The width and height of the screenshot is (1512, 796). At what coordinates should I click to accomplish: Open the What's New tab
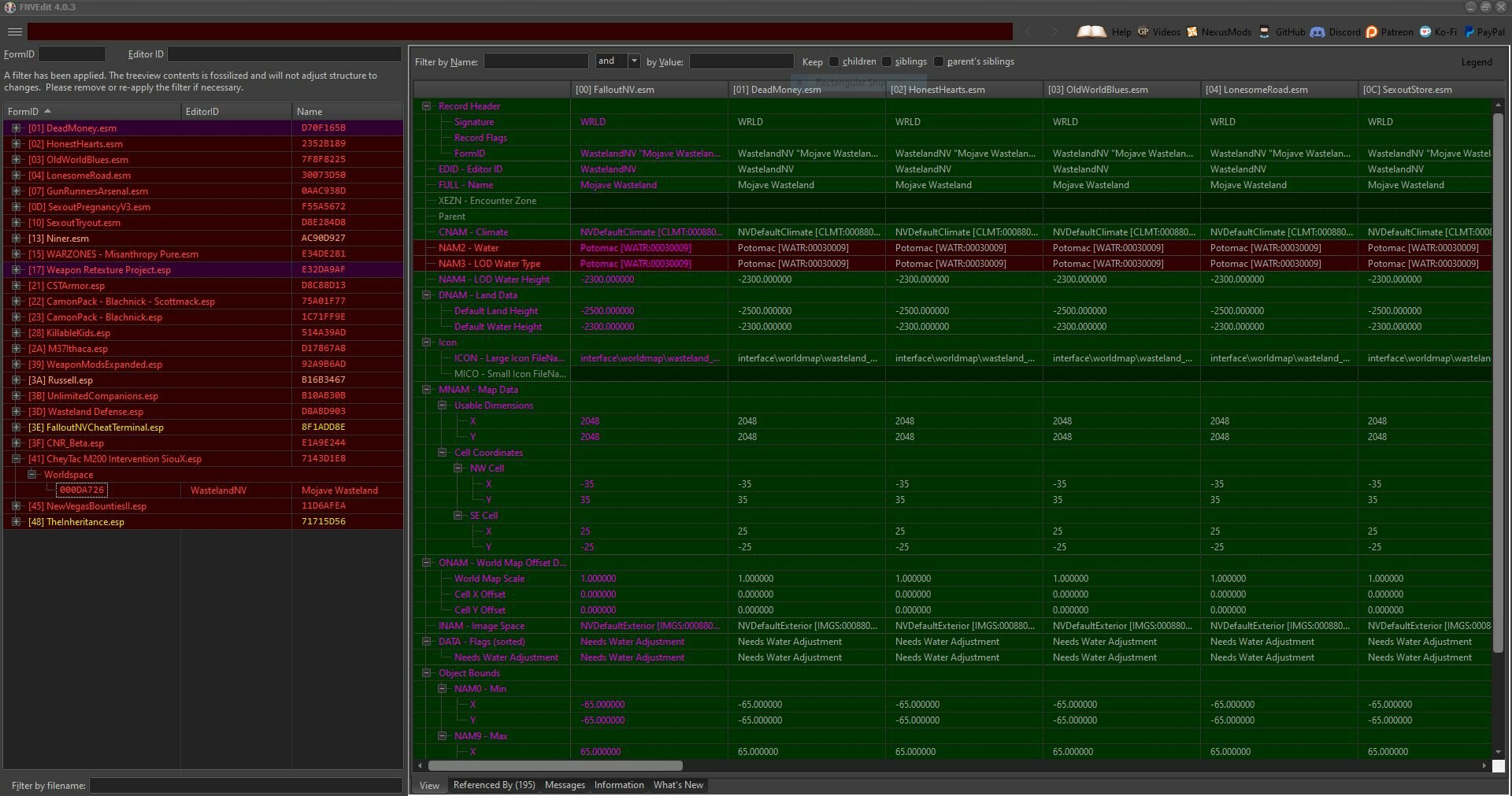click(678, 785)
